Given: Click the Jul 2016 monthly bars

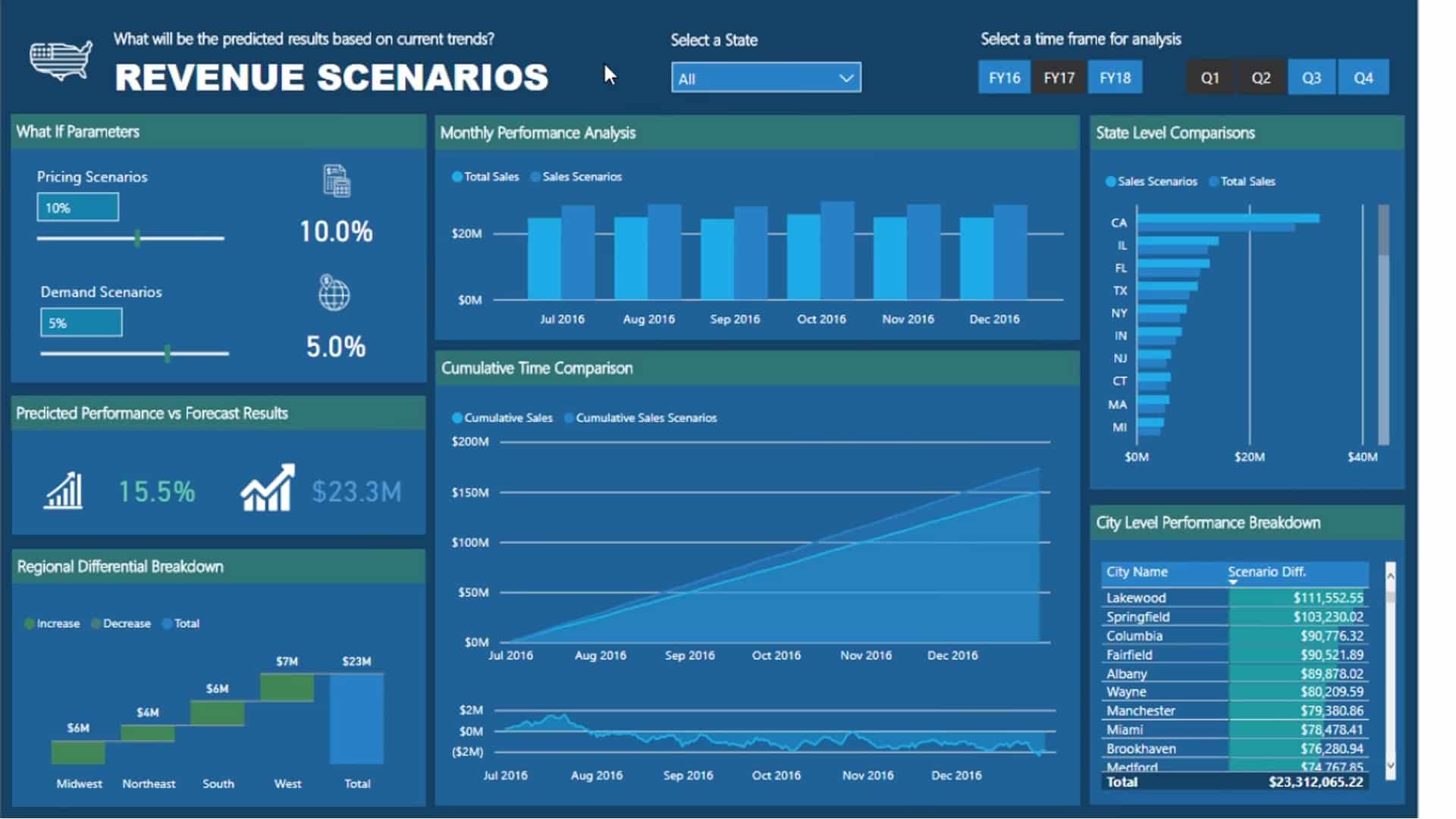Looking at the screenshot, I should coord(561,253).
